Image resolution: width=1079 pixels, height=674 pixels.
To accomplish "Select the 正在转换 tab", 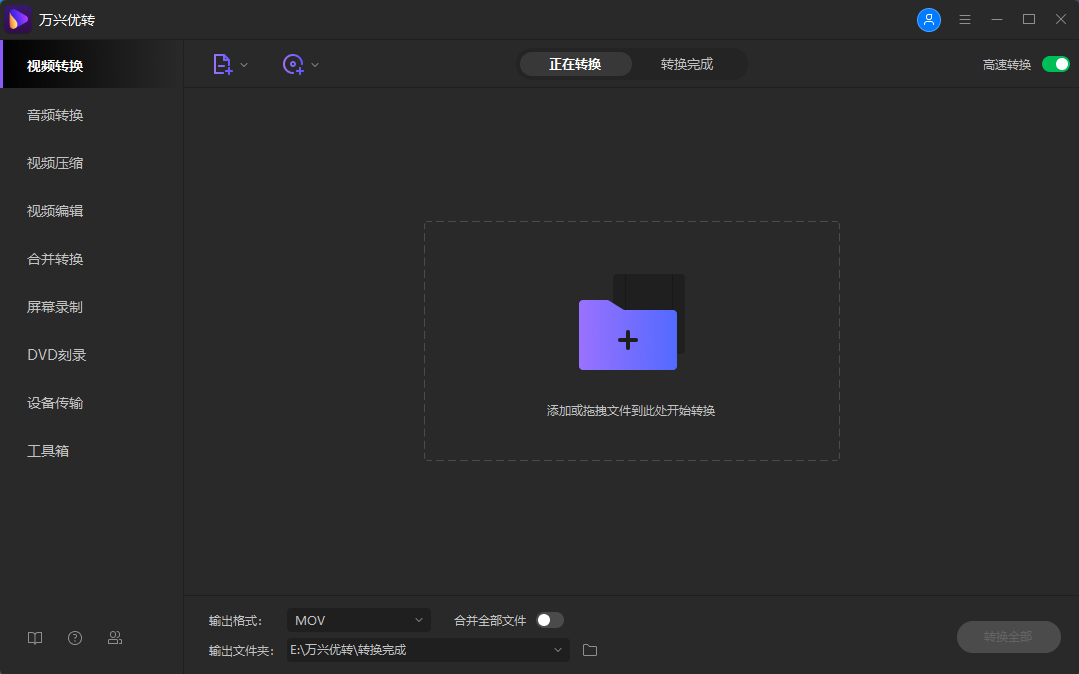I will coord(575,63).
